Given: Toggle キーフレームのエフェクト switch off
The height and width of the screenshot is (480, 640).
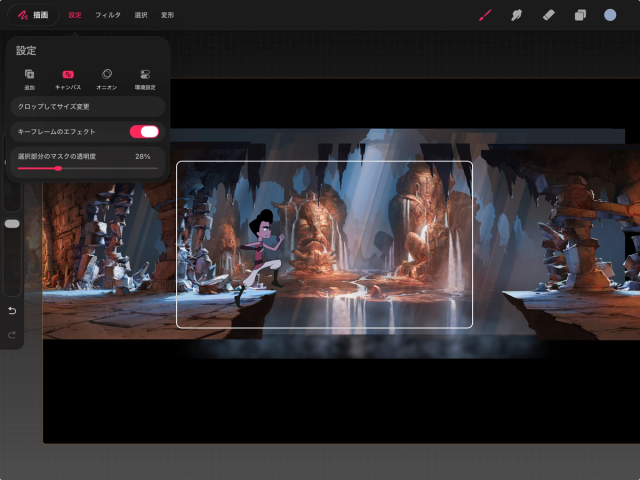Looking at the screenshot, I should point(144,131).
